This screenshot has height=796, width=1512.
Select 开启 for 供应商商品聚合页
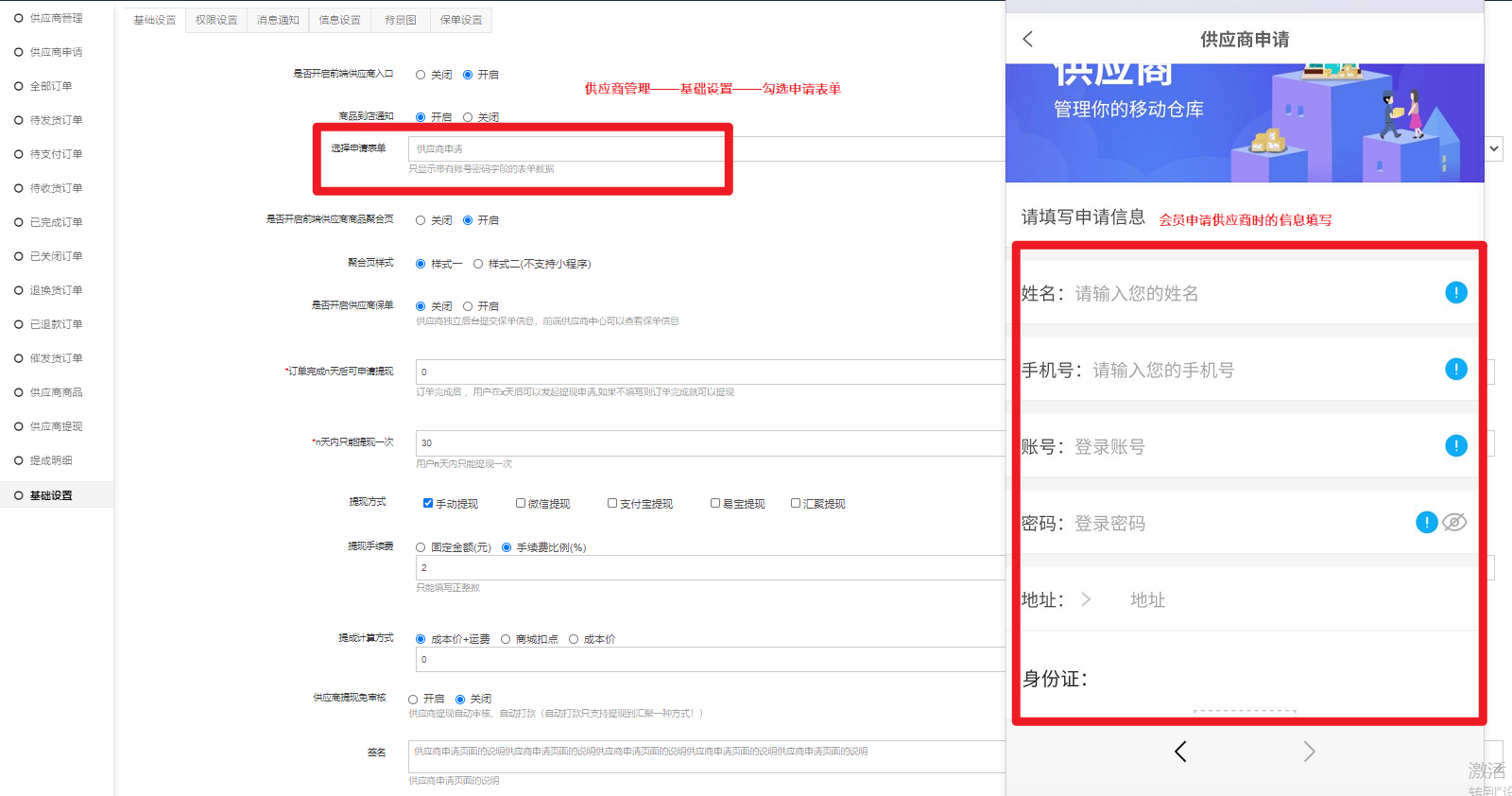click(468, 220)
